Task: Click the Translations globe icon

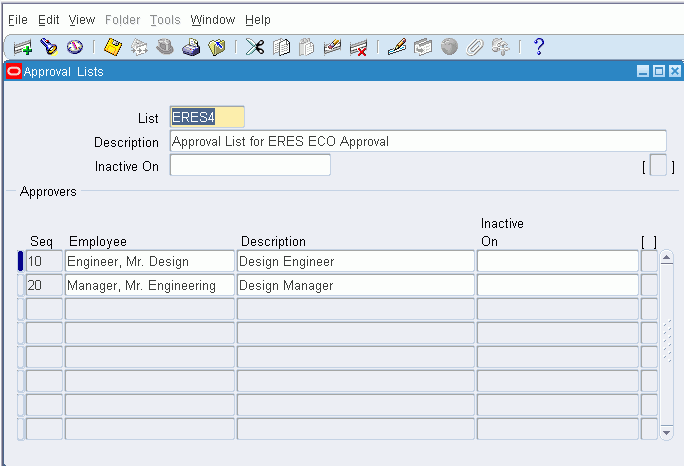Action: tap(449, 47)
